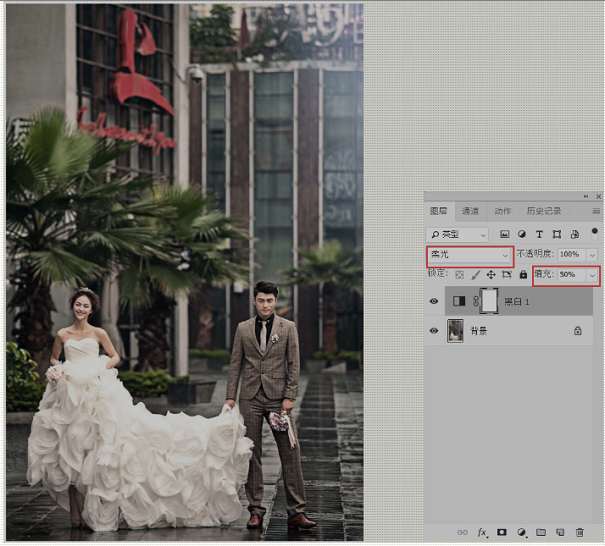Screen dimensions: 605x546
Task: Click lock image pixels brush icon
Action: tap(476, 275)
